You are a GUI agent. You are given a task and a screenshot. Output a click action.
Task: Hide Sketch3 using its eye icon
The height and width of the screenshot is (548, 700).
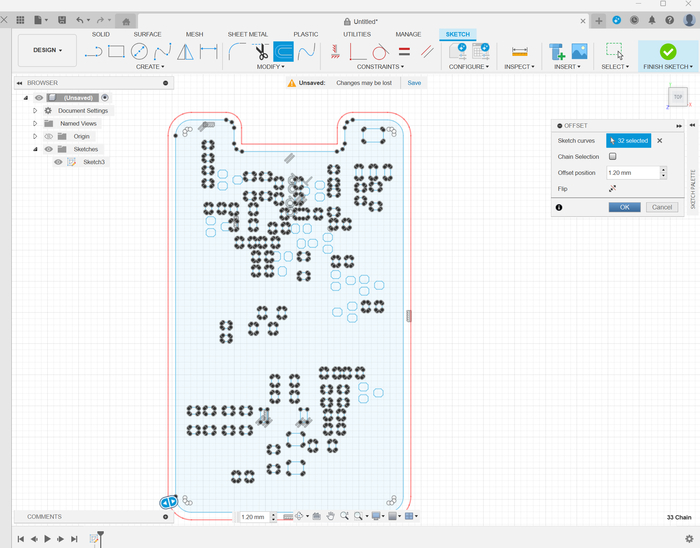(x=58, y=162)
